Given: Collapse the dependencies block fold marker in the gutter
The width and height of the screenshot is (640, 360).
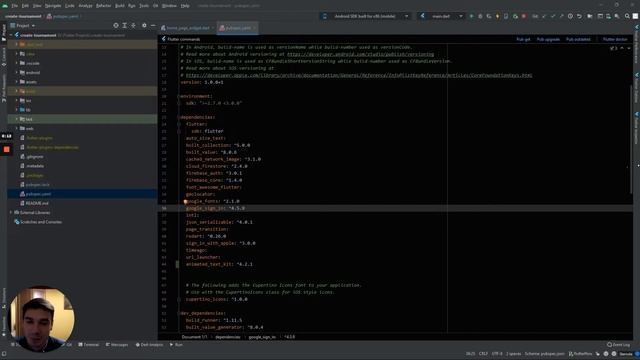Looking at the screenshot, I should (179, 117).
